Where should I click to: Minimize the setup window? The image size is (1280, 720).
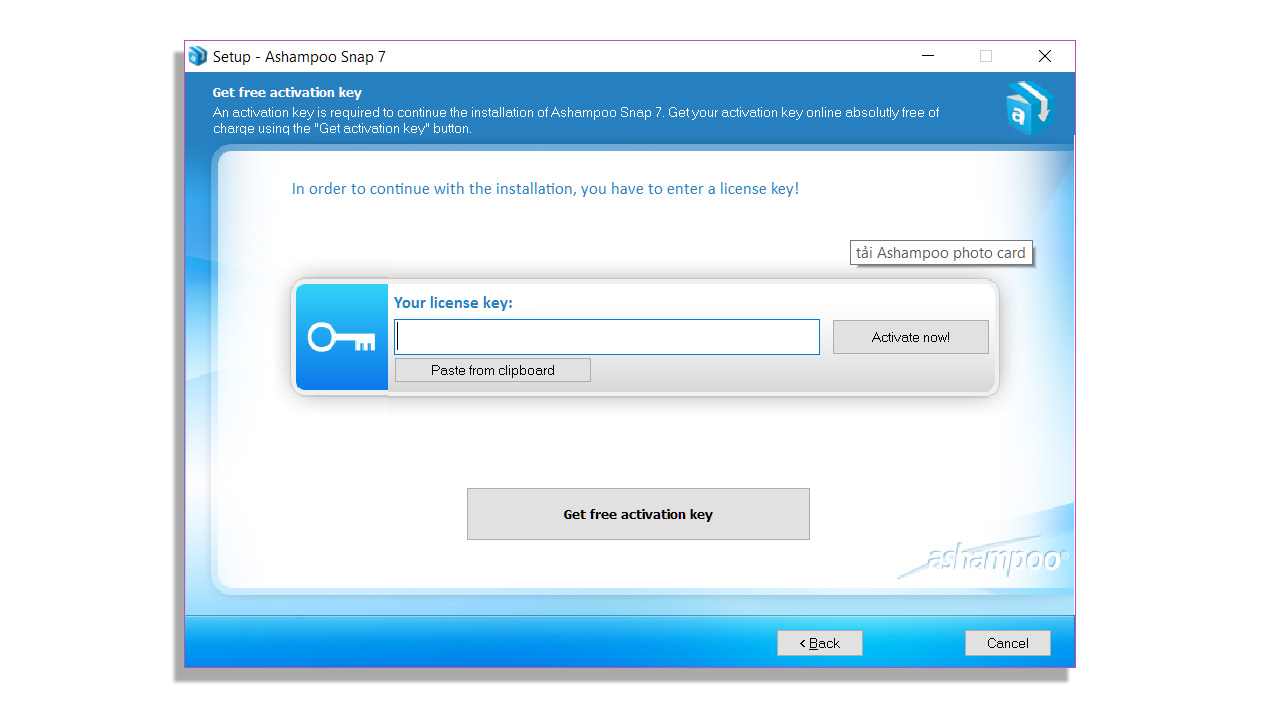(x=927, y=56)
